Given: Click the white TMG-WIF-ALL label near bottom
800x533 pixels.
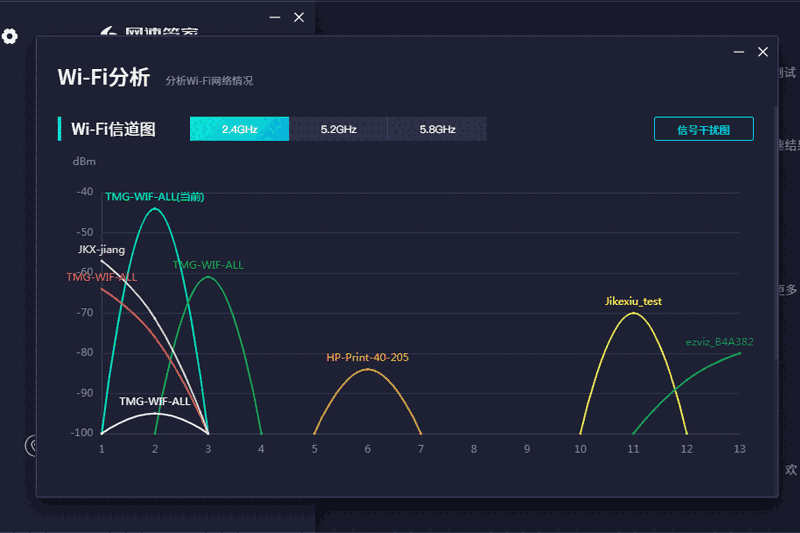Looking at the screenshot, I should point(154,401).
